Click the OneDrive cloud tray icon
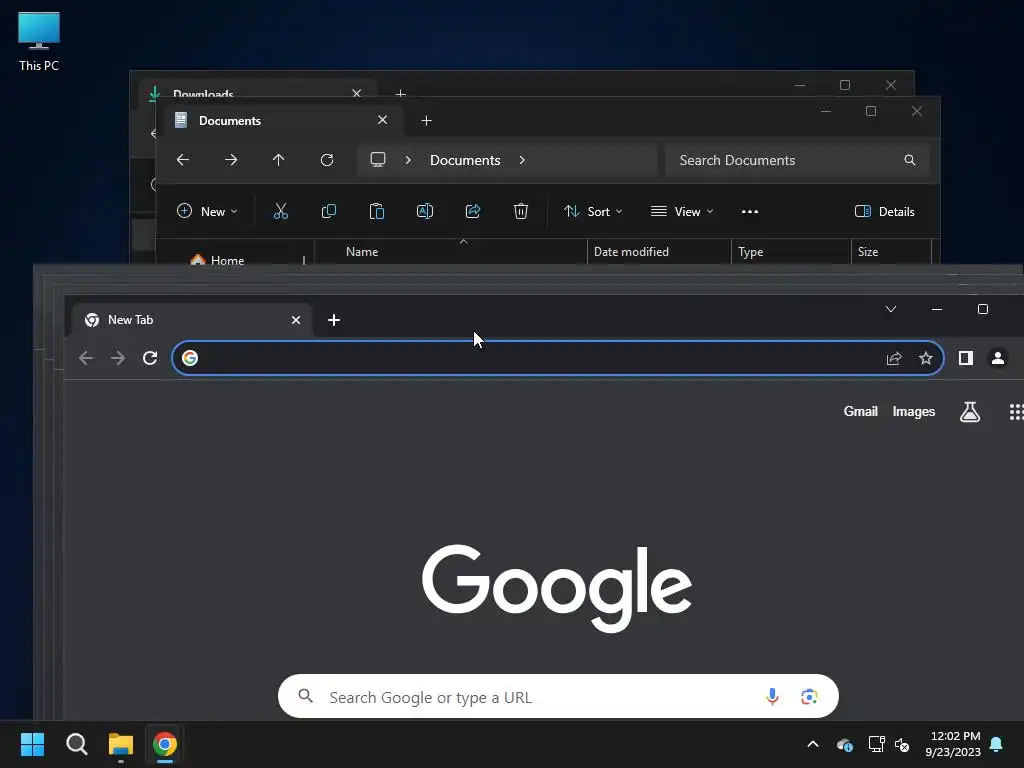1024x768 pixels. click(845, 744)
